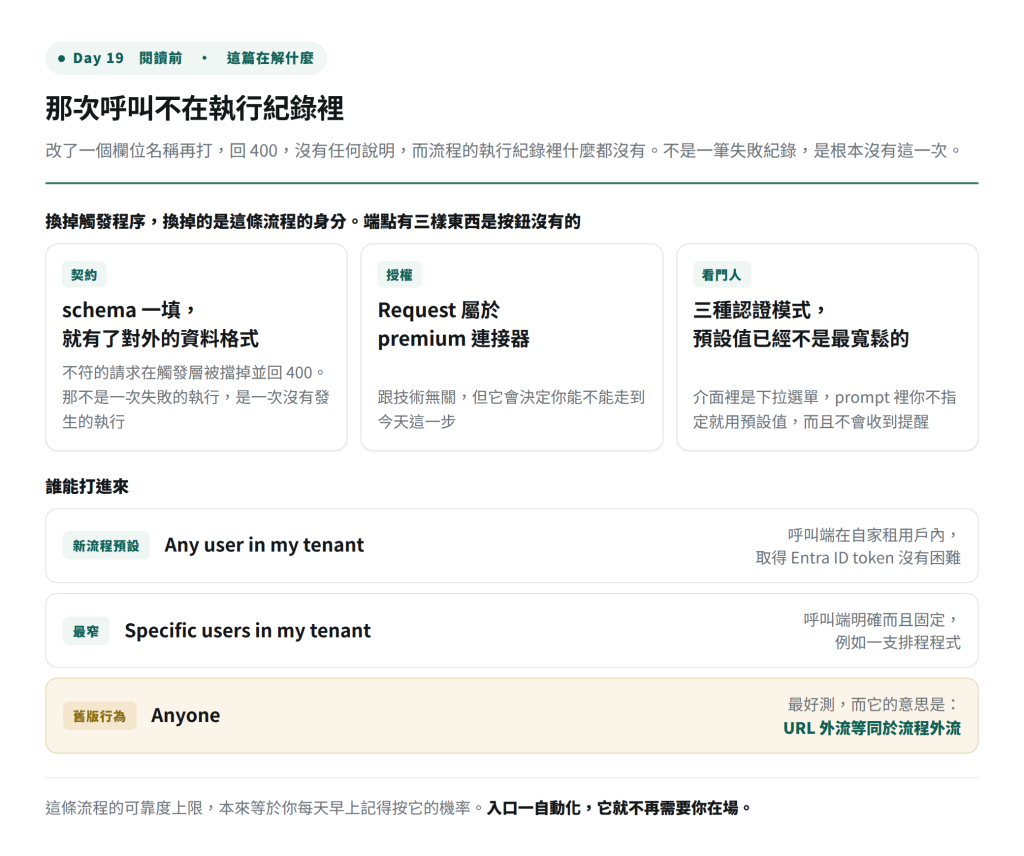The height and width of the screenshot is (856, 1024).
Task: Click the bold closing line "入口一自動化，它就不再需要你在場。"
Action: point(620,808)
